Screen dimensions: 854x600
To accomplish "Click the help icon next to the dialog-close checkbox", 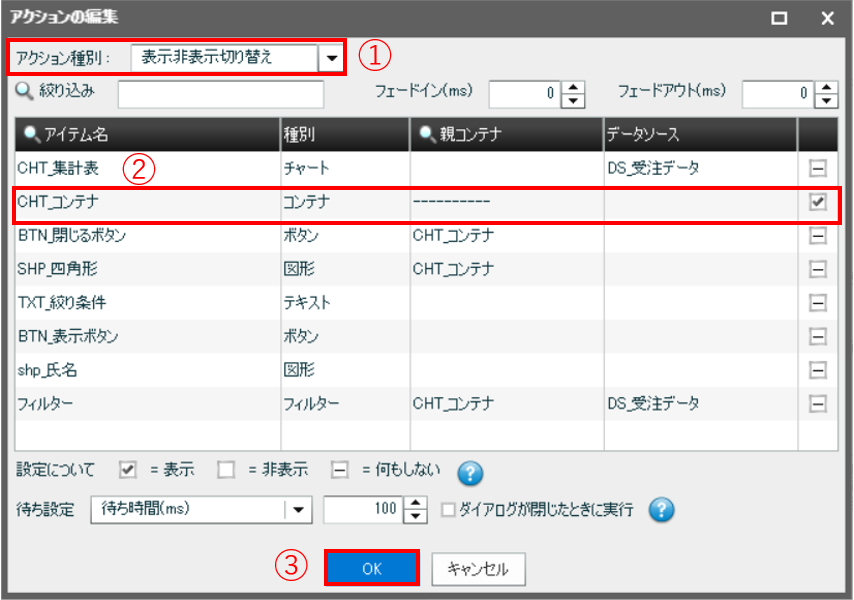I will pos(661,510).
